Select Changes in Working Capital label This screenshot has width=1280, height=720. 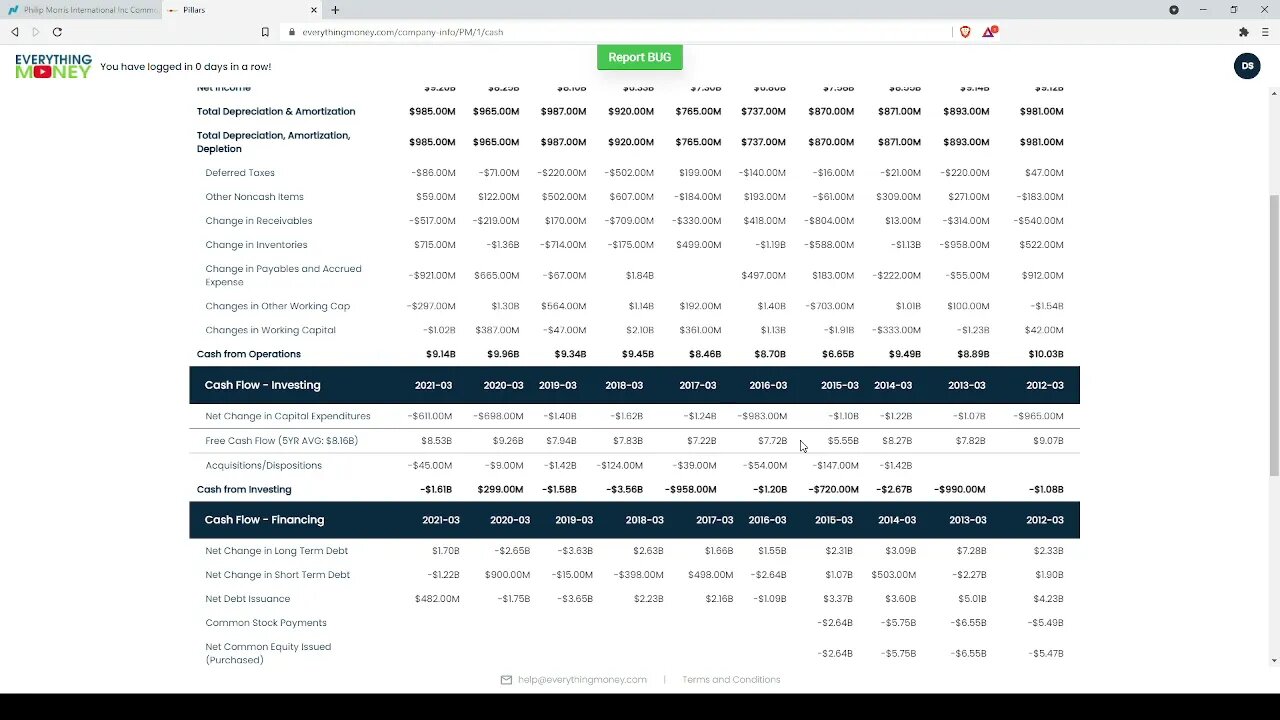tap(270, 330)
